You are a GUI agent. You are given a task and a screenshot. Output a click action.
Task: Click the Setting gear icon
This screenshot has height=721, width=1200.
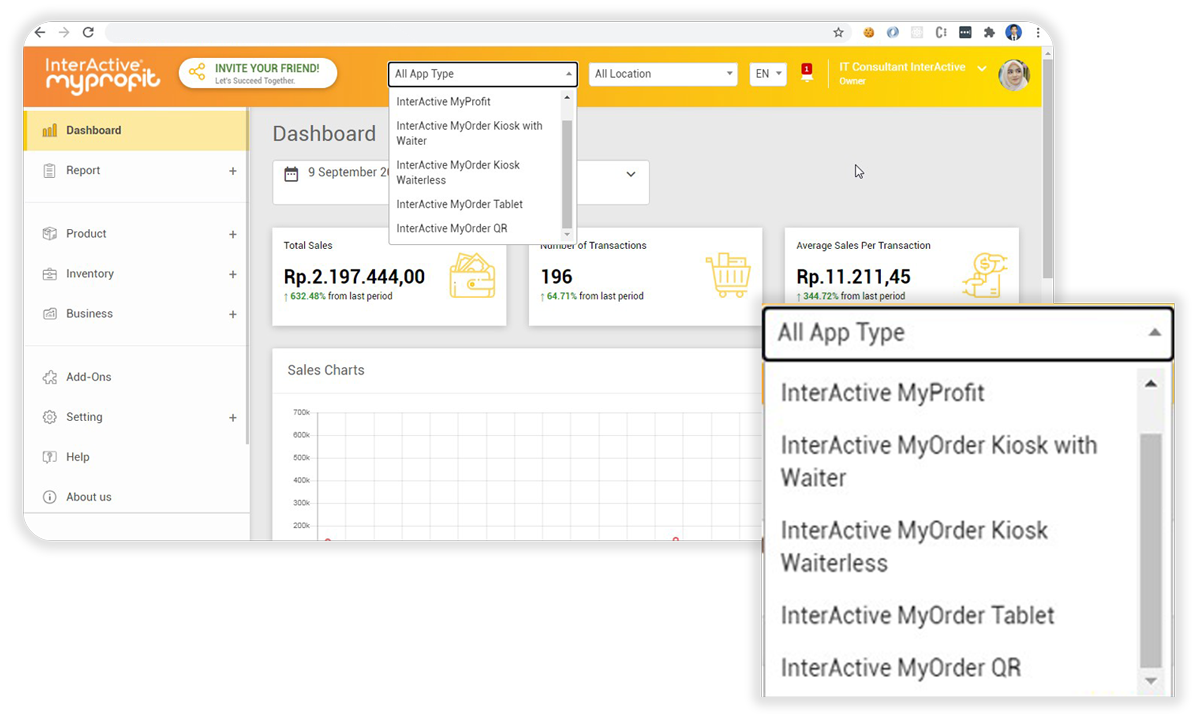point(50,417)
